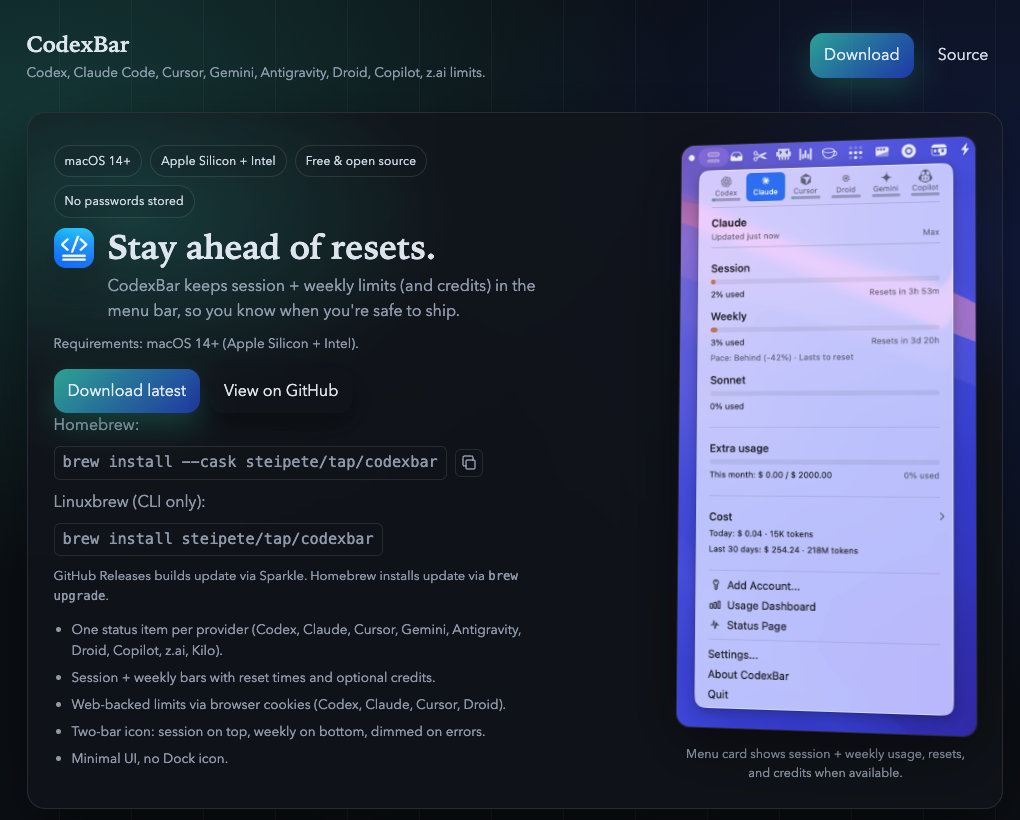Click 'Today: $ 0.04 · 15K tokens' text
Viewport: 1020px width, 820px height.
tap(760, 534)
